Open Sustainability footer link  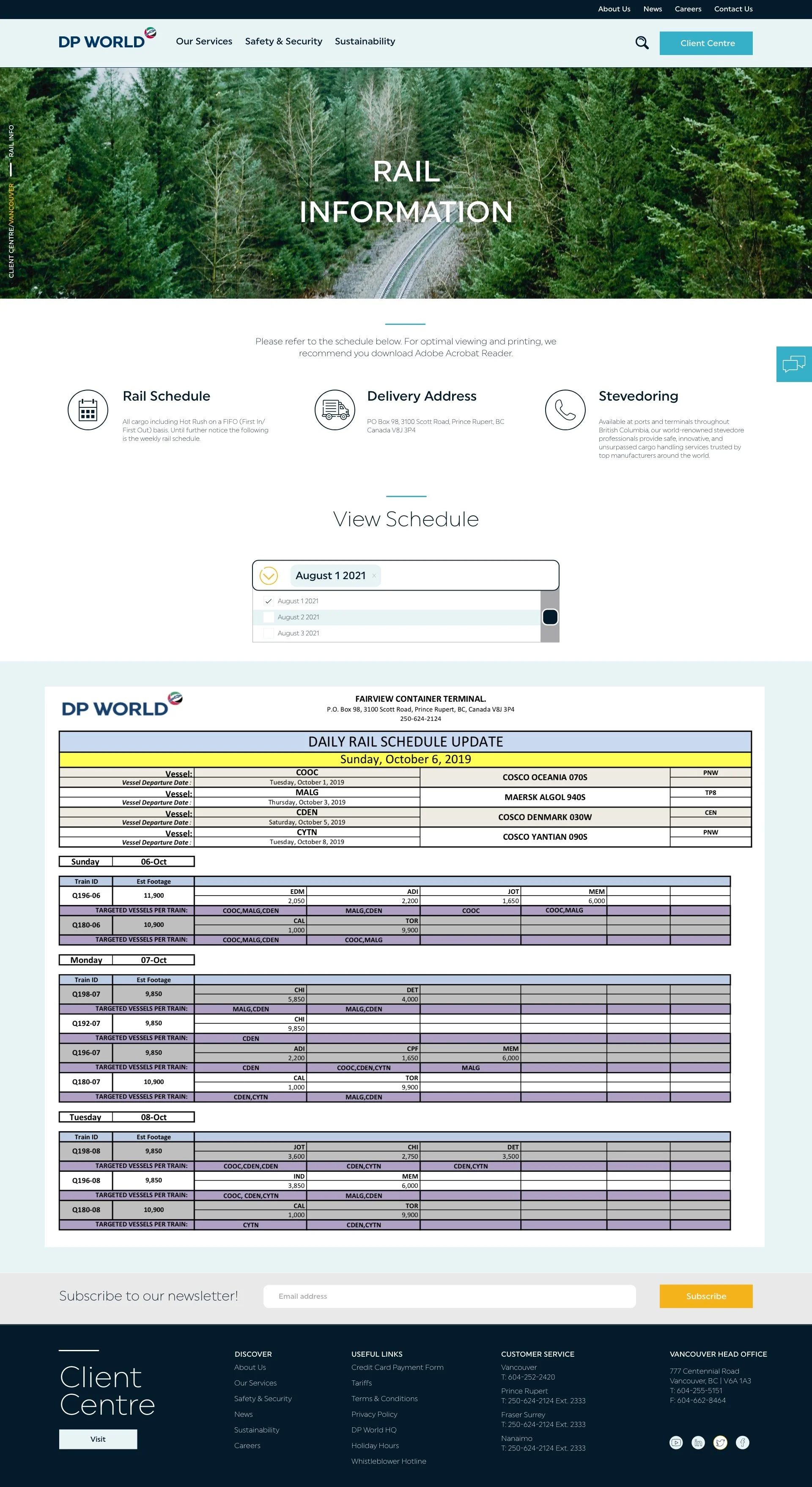(257, 1429)
